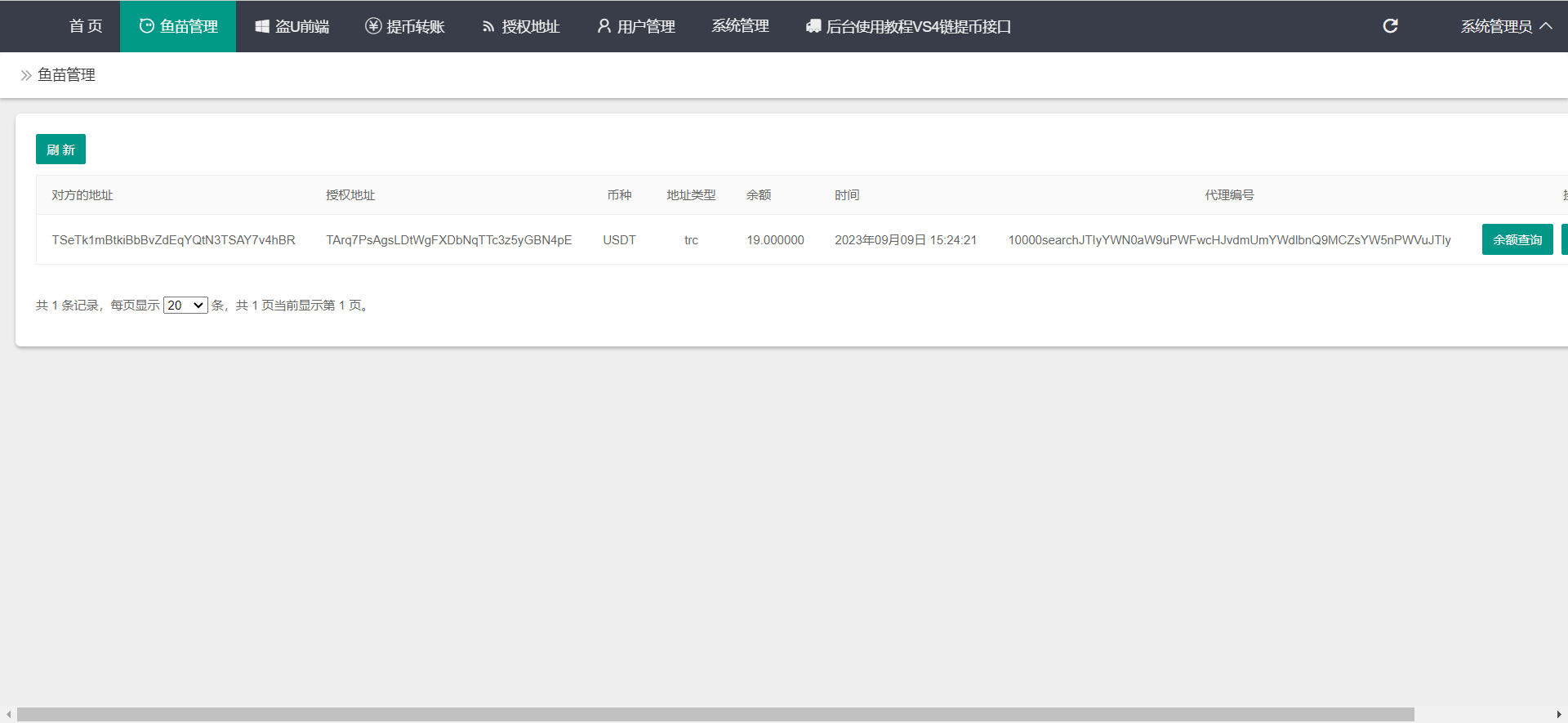
Task: Click the scrollbar left arrow
Action: (x=8, y=715)
